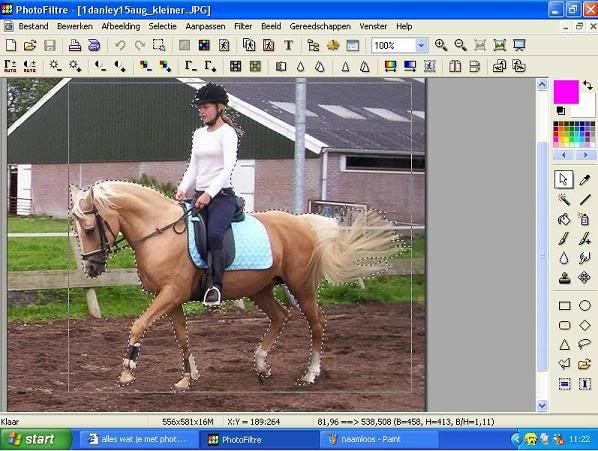Expand the 100% zoom dropdown
Image resolution: width=598 pixels, height=451 pixels.
click(x=421, y=45)
